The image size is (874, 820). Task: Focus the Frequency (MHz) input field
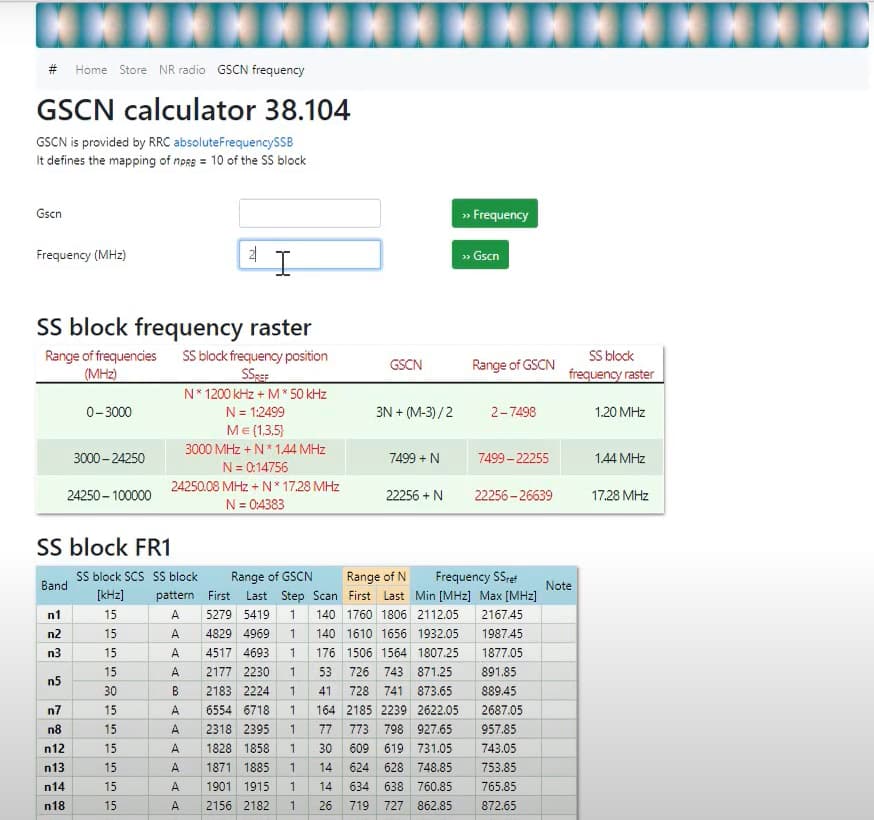pyautogui.click(x=310, y=255)
